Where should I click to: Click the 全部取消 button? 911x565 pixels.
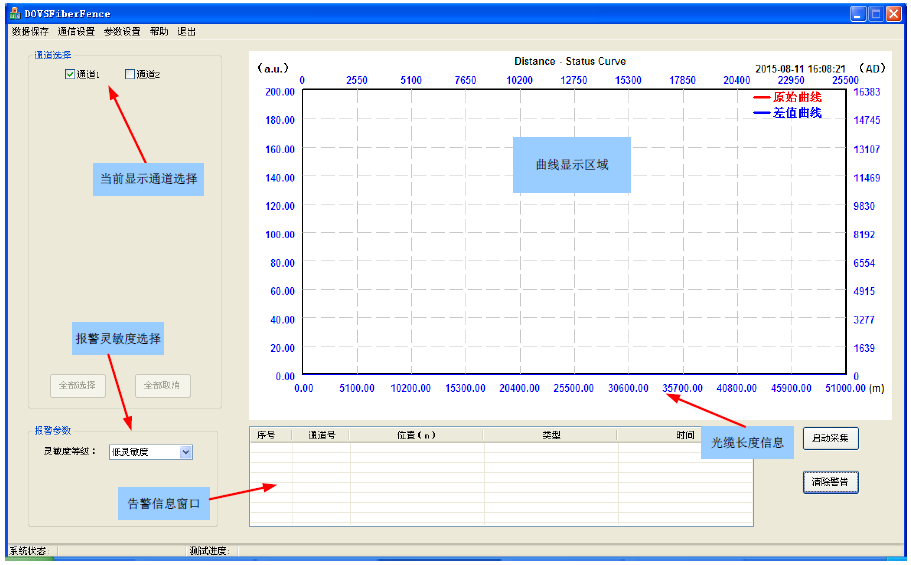click(163, 385)
